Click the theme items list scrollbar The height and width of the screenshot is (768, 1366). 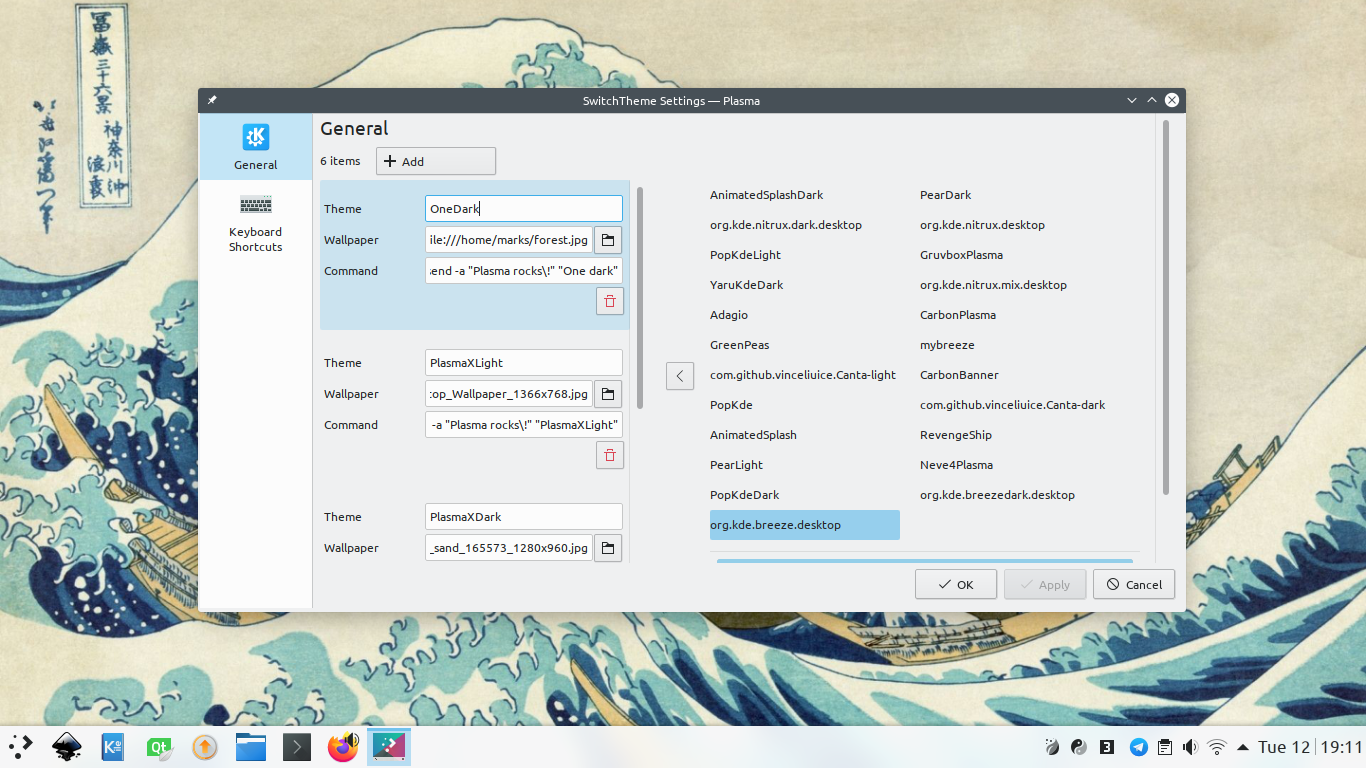click(640, 297)
